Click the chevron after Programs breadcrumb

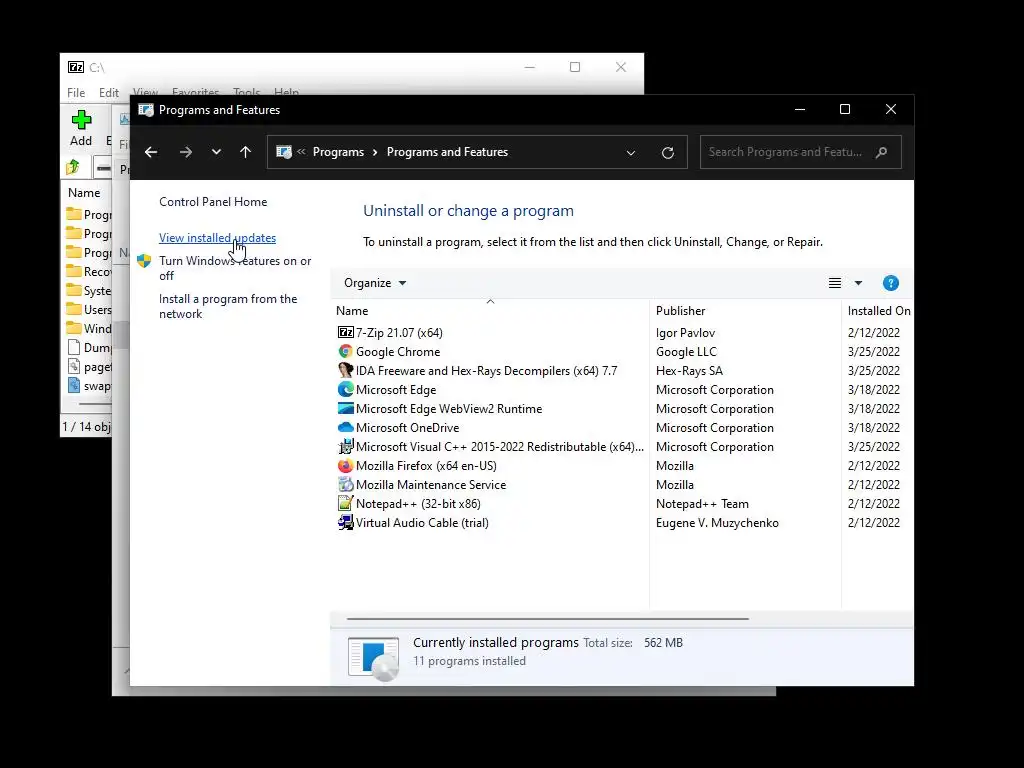click(x=375, y=152)
